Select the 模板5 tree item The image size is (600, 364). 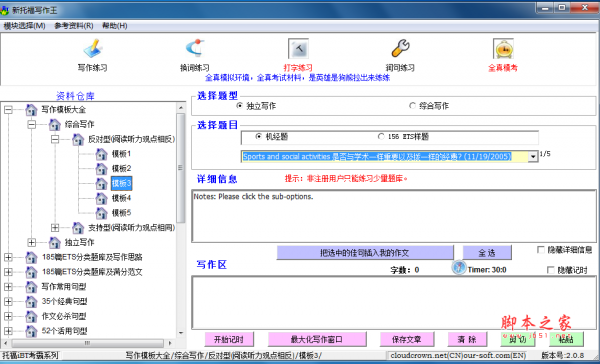pyautogui.click(x=121, y=213)
